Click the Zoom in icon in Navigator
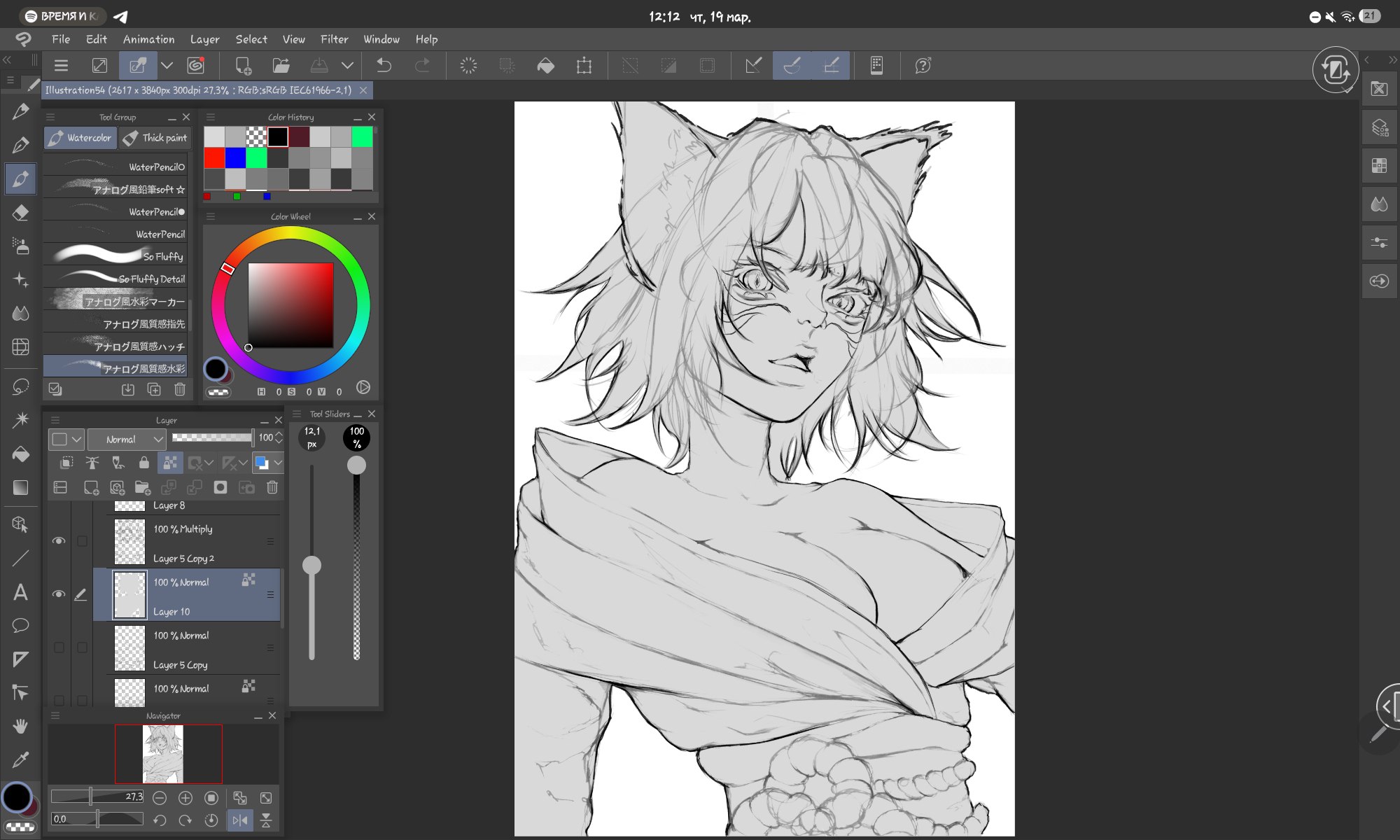 (x=185, y=798)
